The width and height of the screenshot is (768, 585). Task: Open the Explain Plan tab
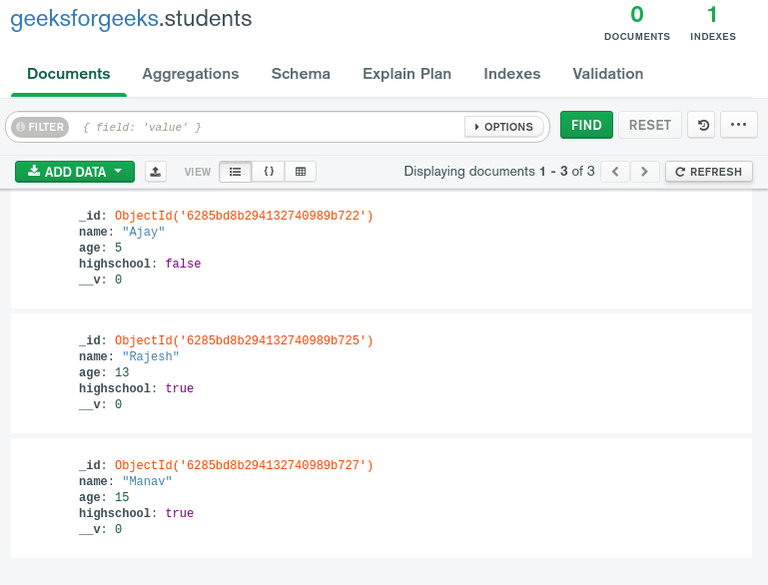click(407, 74)
